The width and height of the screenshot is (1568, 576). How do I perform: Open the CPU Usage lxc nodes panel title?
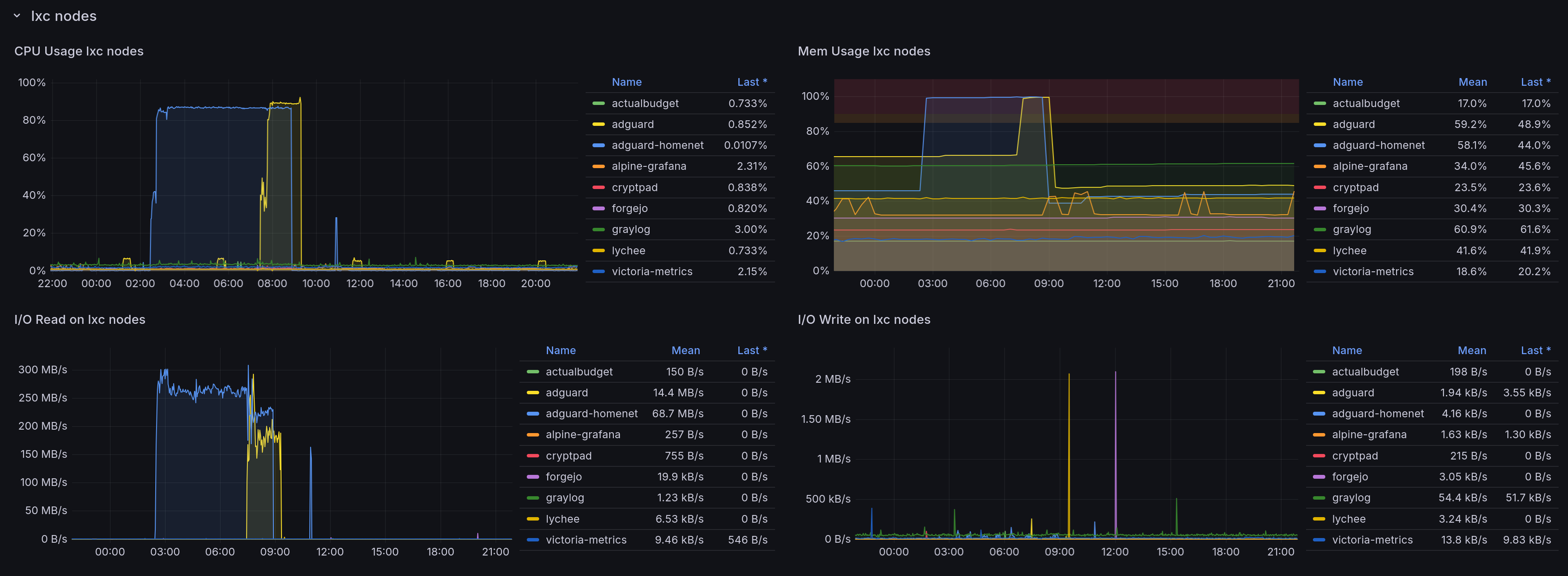[78, 51]
